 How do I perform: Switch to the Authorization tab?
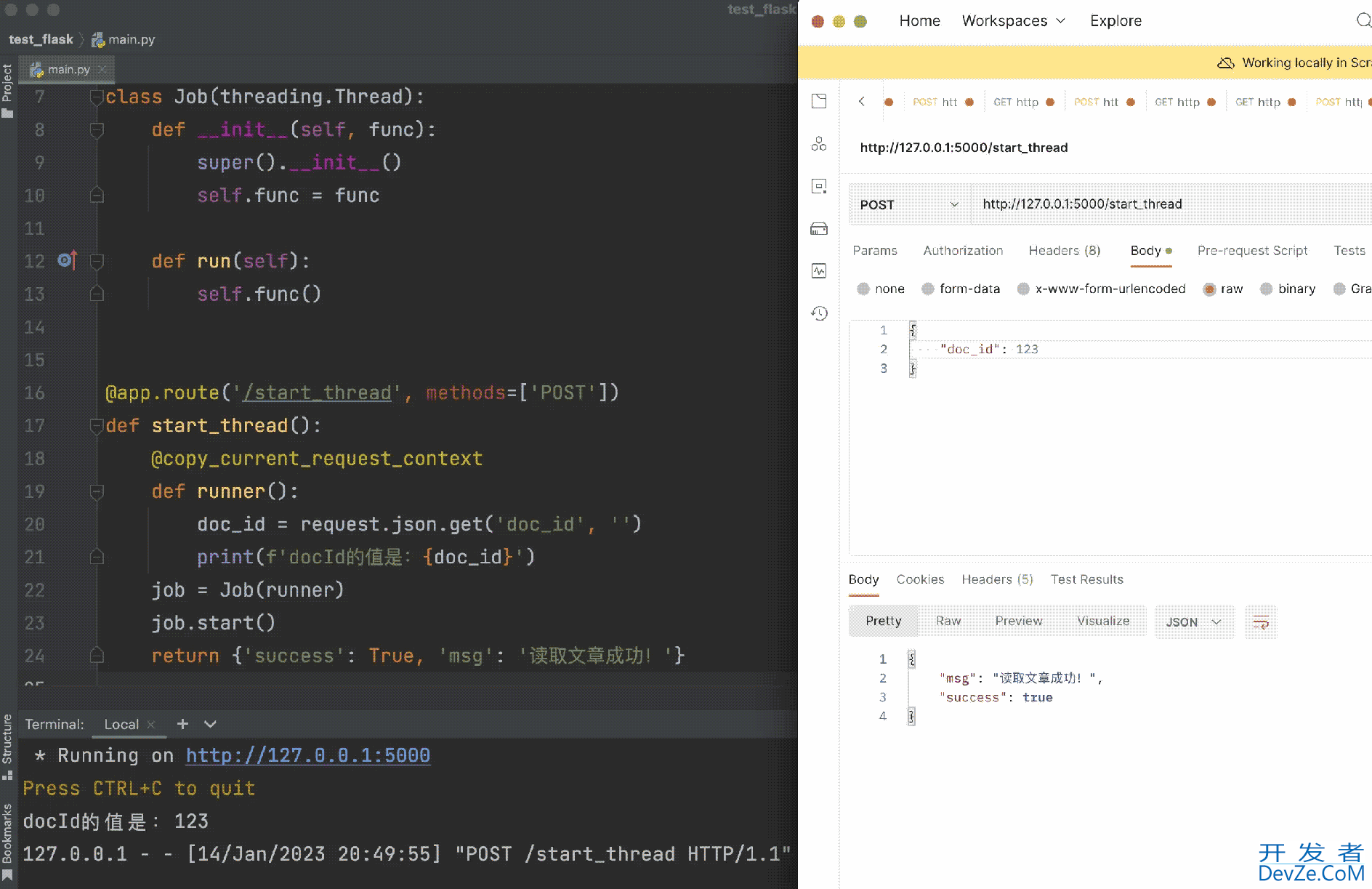[x=963, y=251]
